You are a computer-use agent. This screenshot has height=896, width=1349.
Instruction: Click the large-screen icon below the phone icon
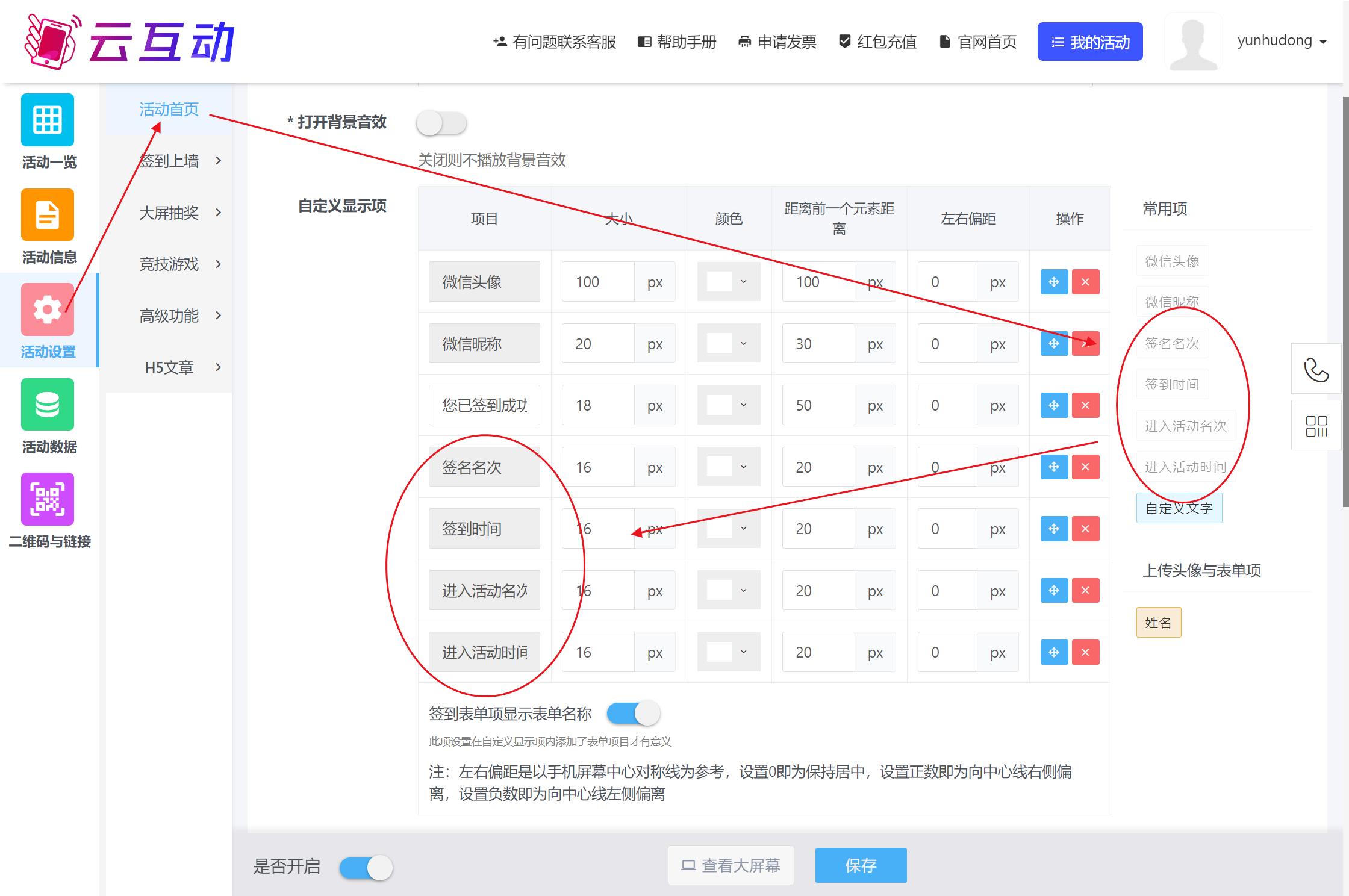click(x=1316, y=425)
